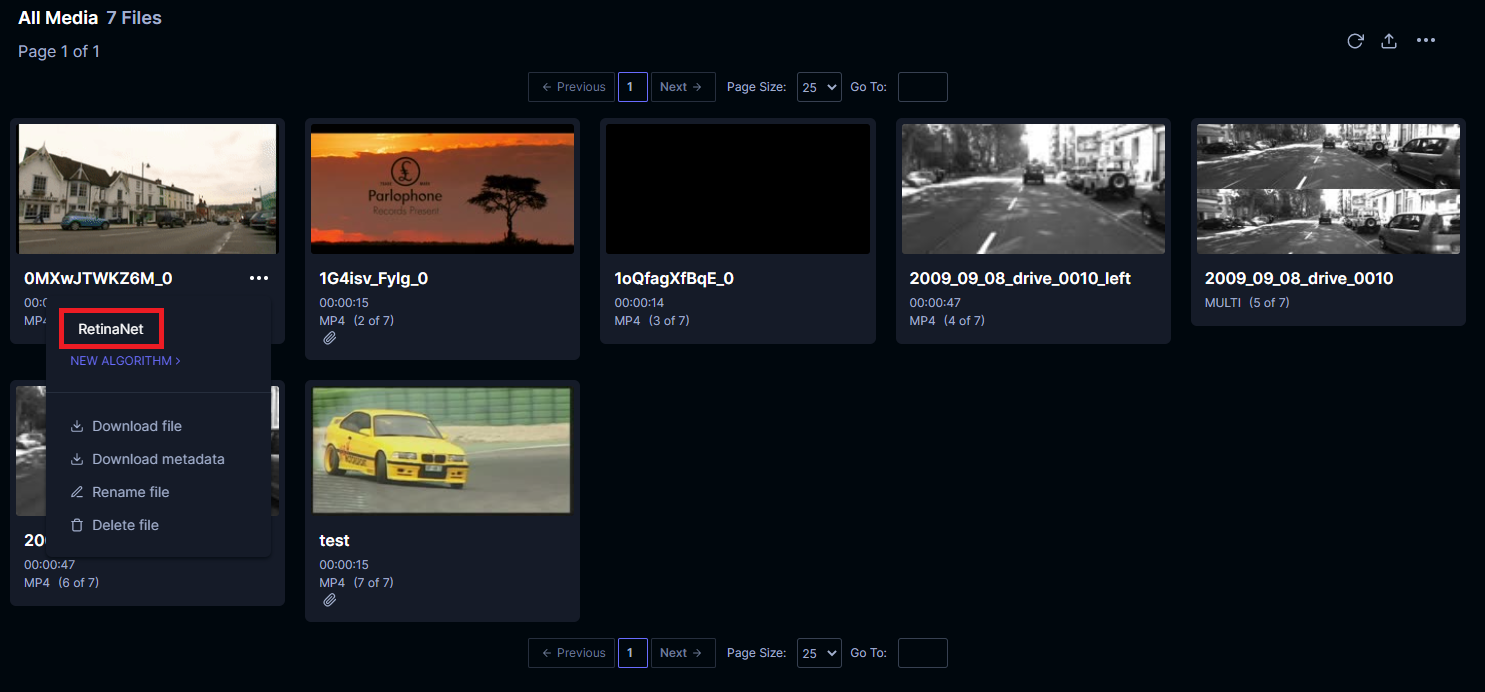Open the 2009_09_08_drive_0010 multi-view thumbnail
The width and height of the screenshot is (1485, 692).
(x=1328, y=189)
